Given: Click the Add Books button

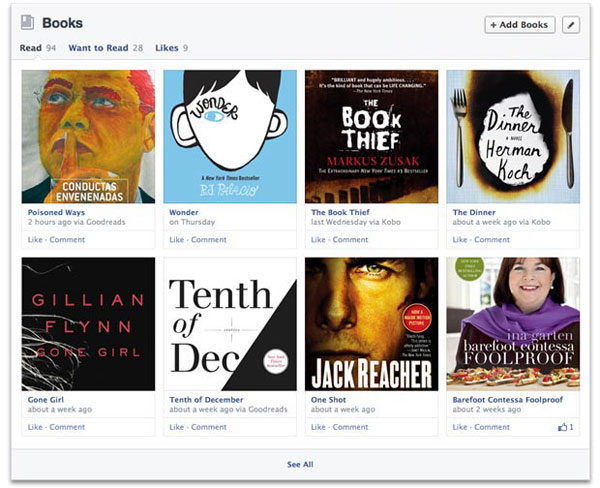Looking at the screenshot, I should click(520, 25).
